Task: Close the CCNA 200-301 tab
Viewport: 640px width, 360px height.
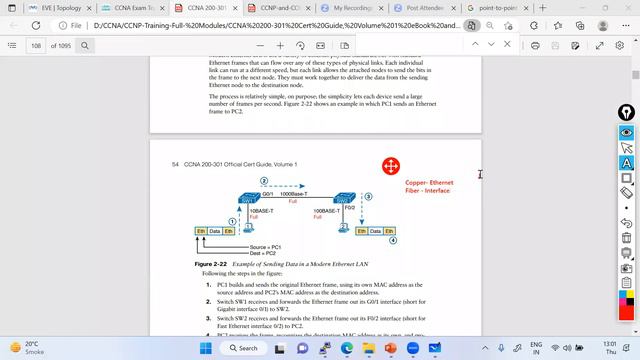Action: pyautogui.click(x=235, y=8)
